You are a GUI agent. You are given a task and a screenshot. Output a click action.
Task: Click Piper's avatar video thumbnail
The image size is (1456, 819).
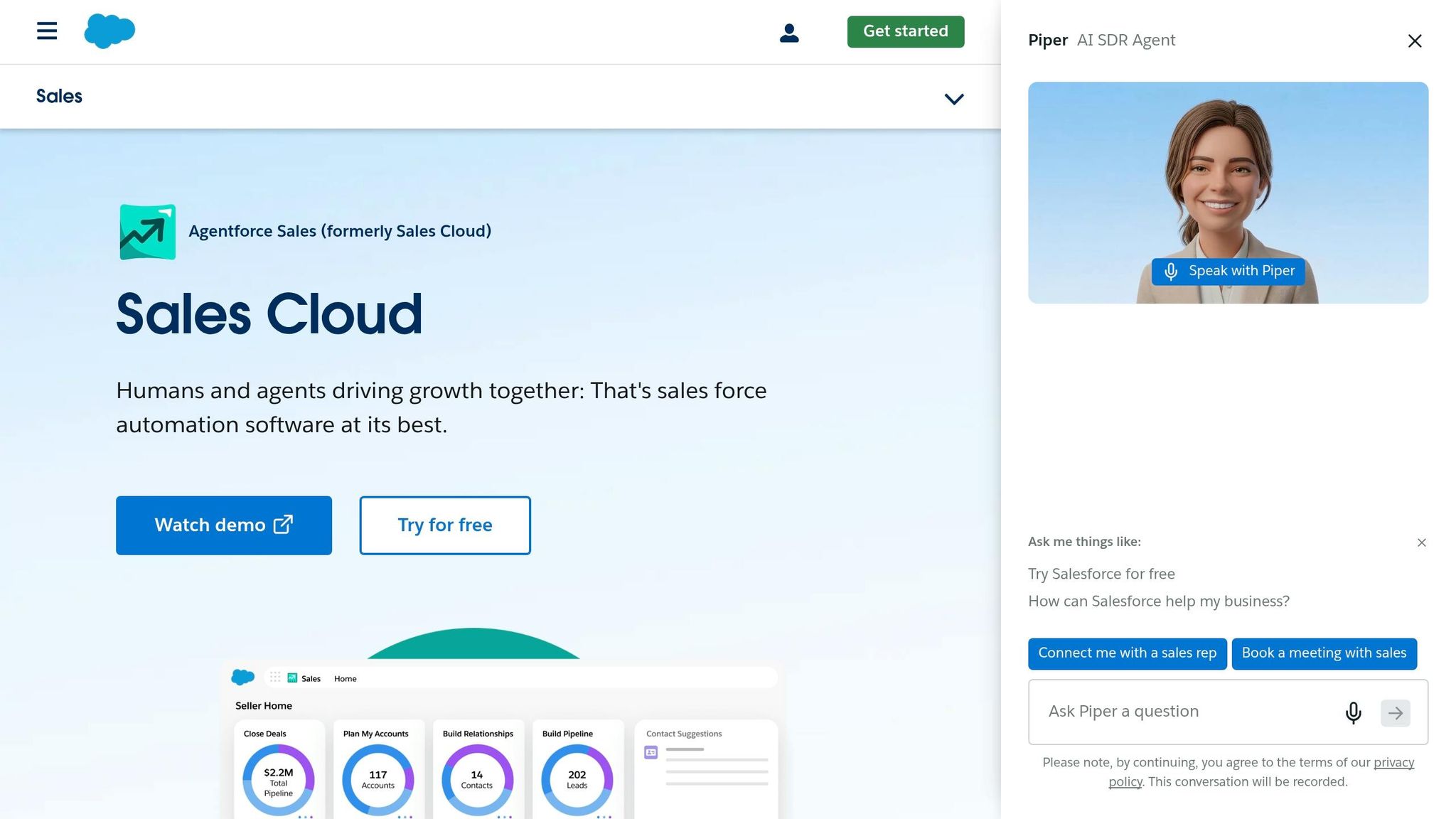(1228, 193)
